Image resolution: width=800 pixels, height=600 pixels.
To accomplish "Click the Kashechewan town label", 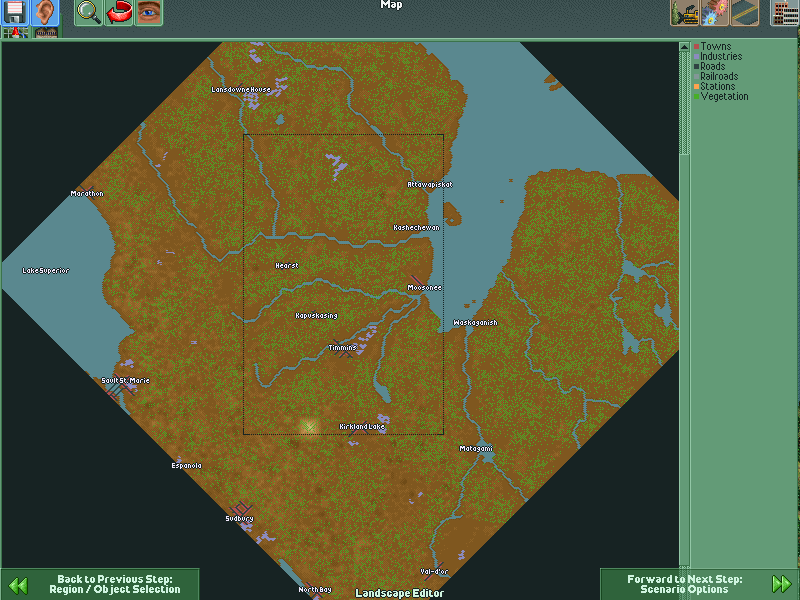I will click(416, 228).
